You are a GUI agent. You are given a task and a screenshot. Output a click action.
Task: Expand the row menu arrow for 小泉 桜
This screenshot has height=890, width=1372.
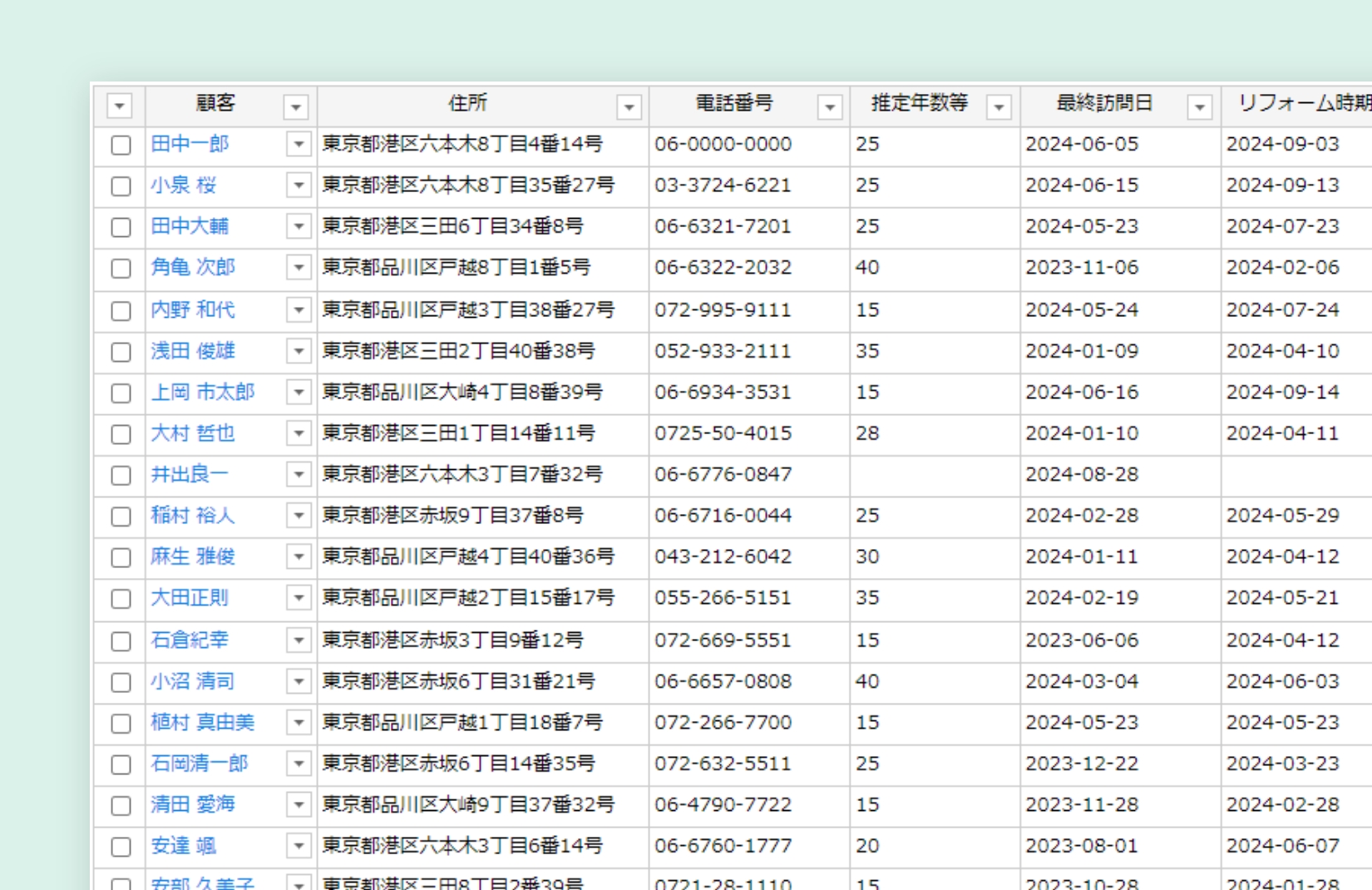click(299, 185)
